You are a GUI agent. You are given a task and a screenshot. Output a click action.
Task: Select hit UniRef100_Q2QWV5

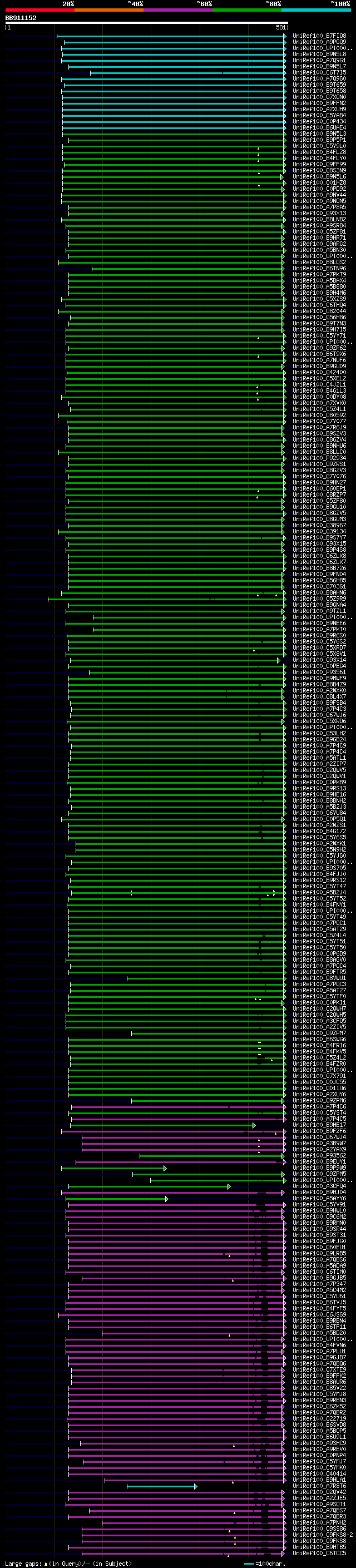[319, 770]
